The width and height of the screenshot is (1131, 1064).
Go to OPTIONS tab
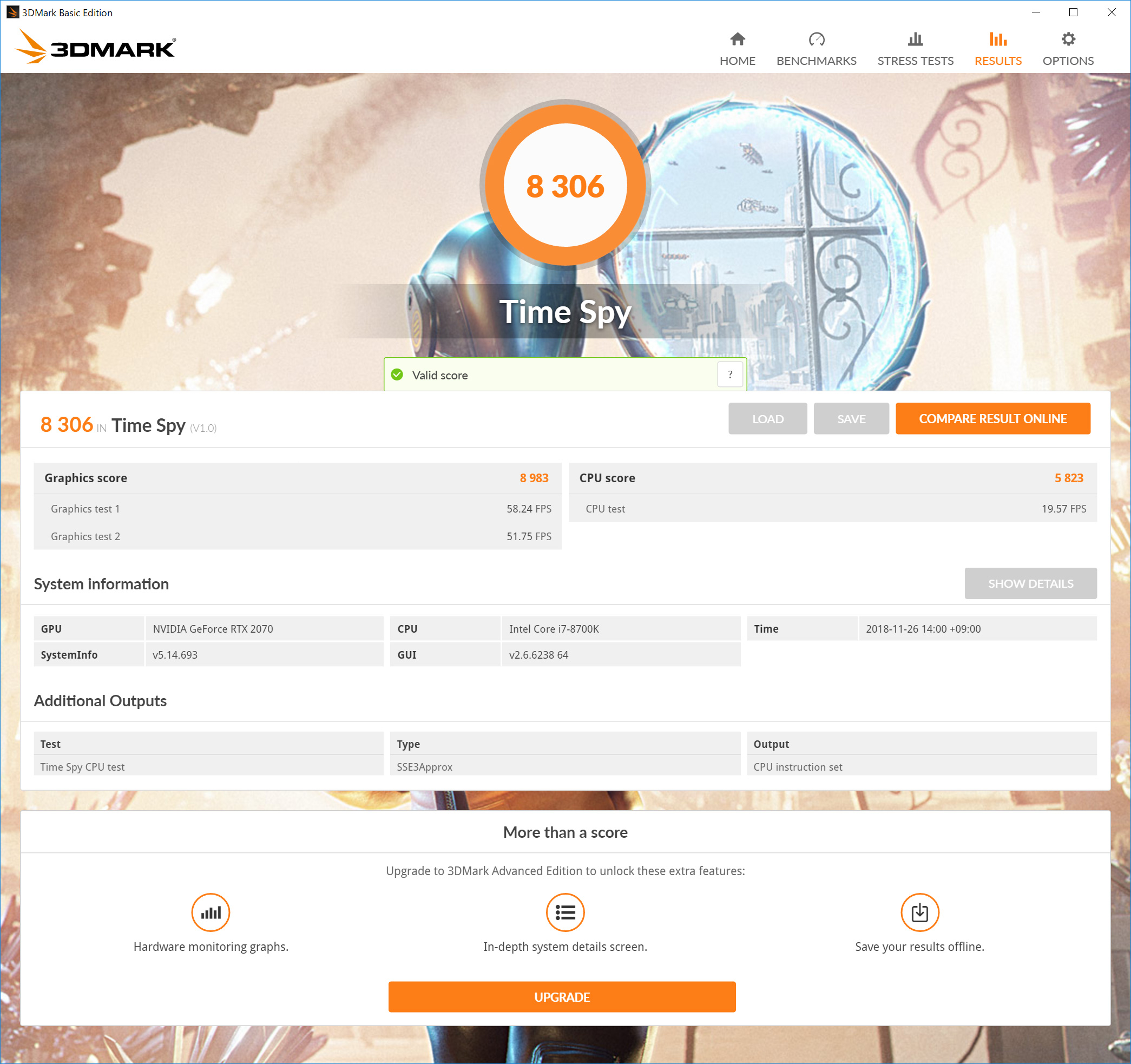(x=1068, y=49)
